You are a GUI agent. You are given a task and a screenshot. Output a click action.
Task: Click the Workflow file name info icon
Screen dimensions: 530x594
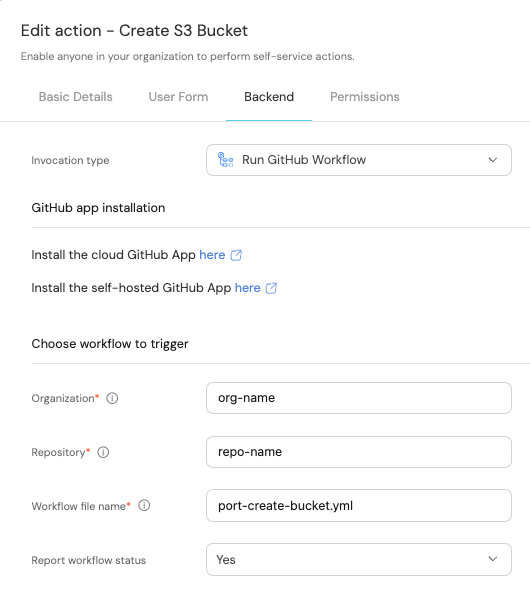point(144,505)
